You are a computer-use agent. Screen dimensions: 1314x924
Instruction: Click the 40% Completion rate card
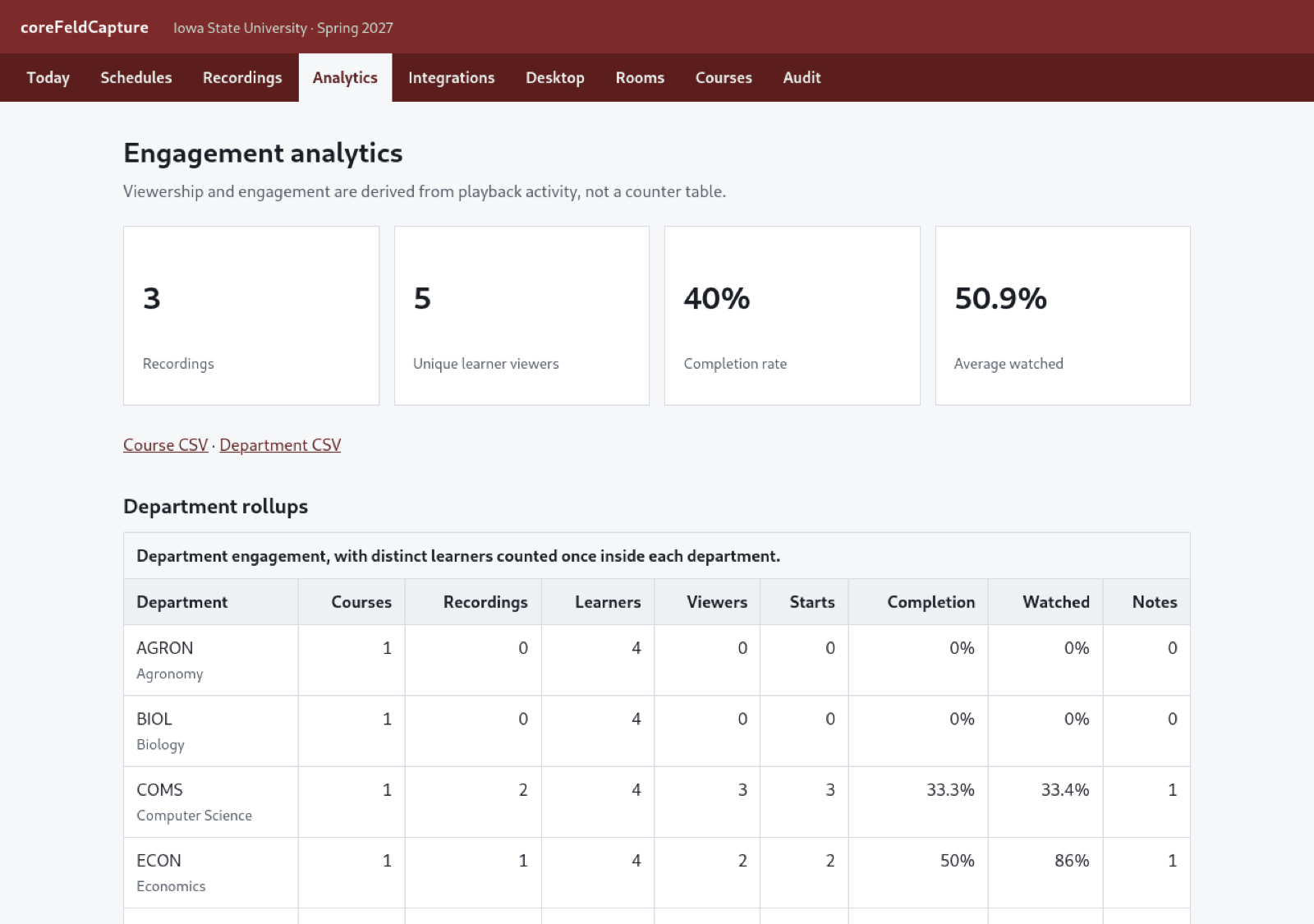(x=792, y=315)
